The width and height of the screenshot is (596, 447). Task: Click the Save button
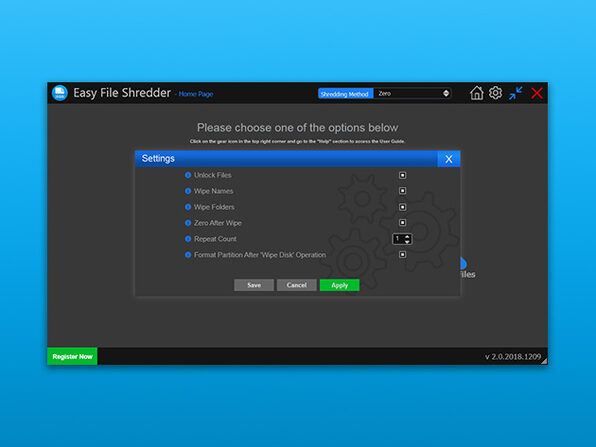(254, 285)
